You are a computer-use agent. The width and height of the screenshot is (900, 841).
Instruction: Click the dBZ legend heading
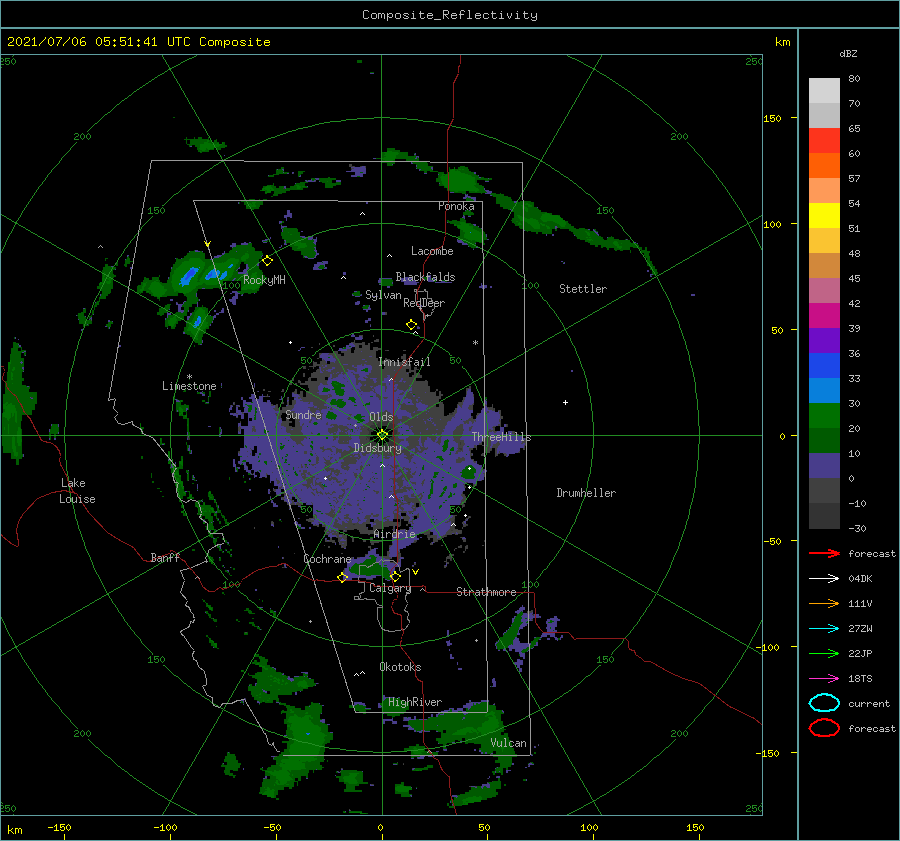point(848,53)
